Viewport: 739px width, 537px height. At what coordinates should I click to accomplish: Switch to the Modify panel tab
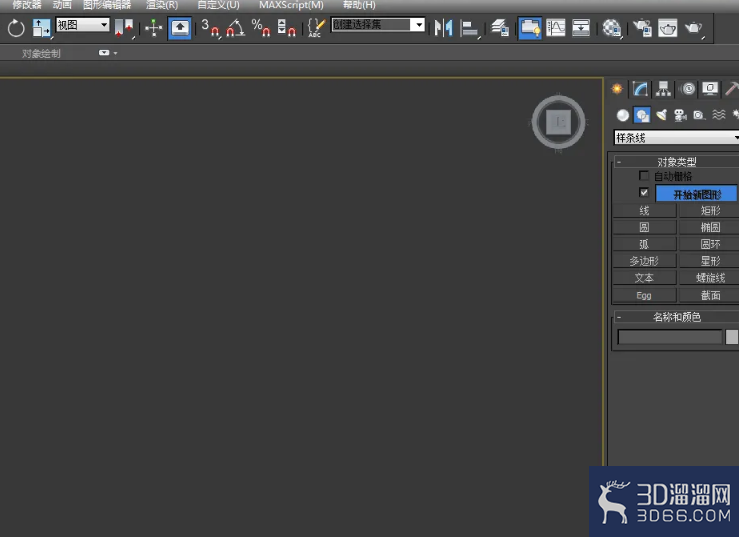tap(640, 89)
